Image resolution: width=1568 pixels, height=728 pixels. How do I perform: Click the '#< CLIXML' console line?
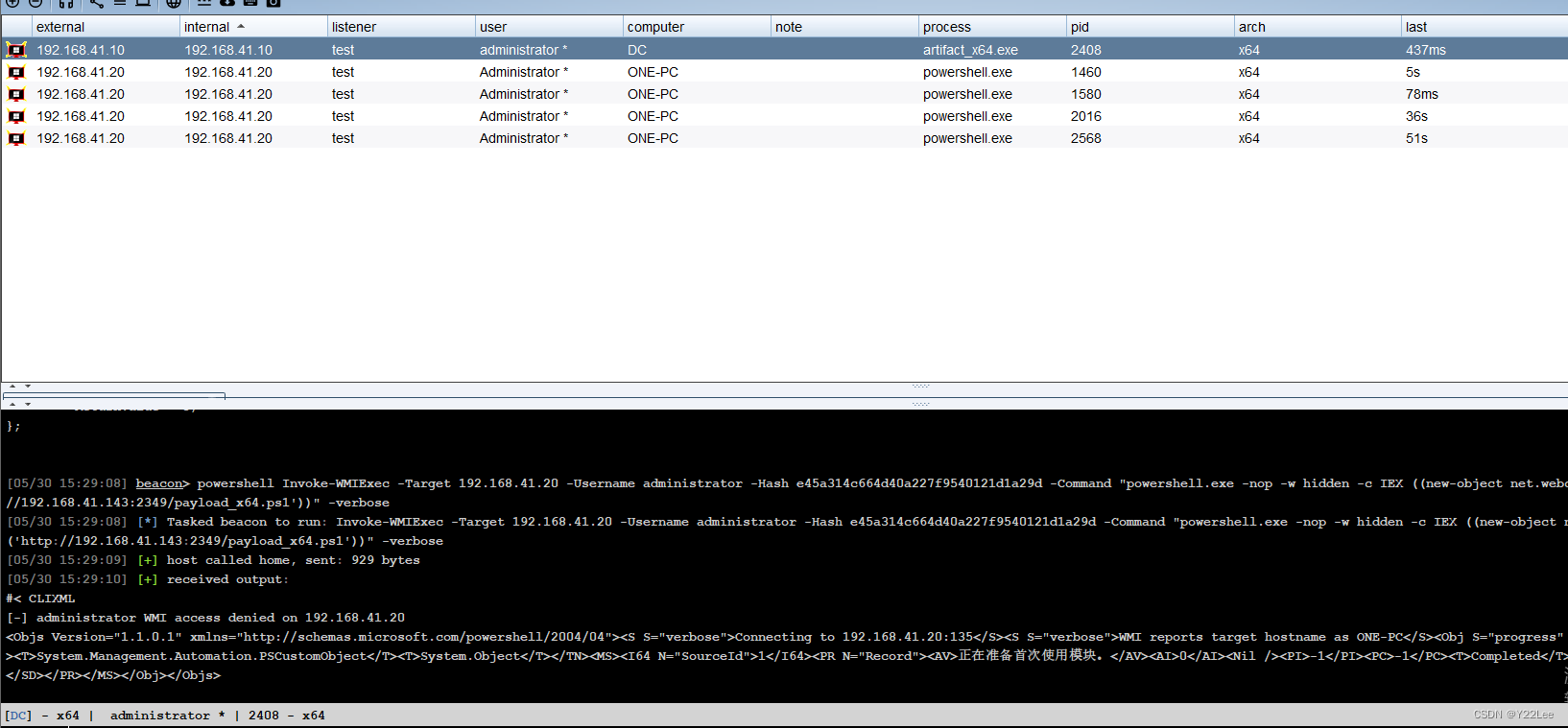(x=40, y=599)
